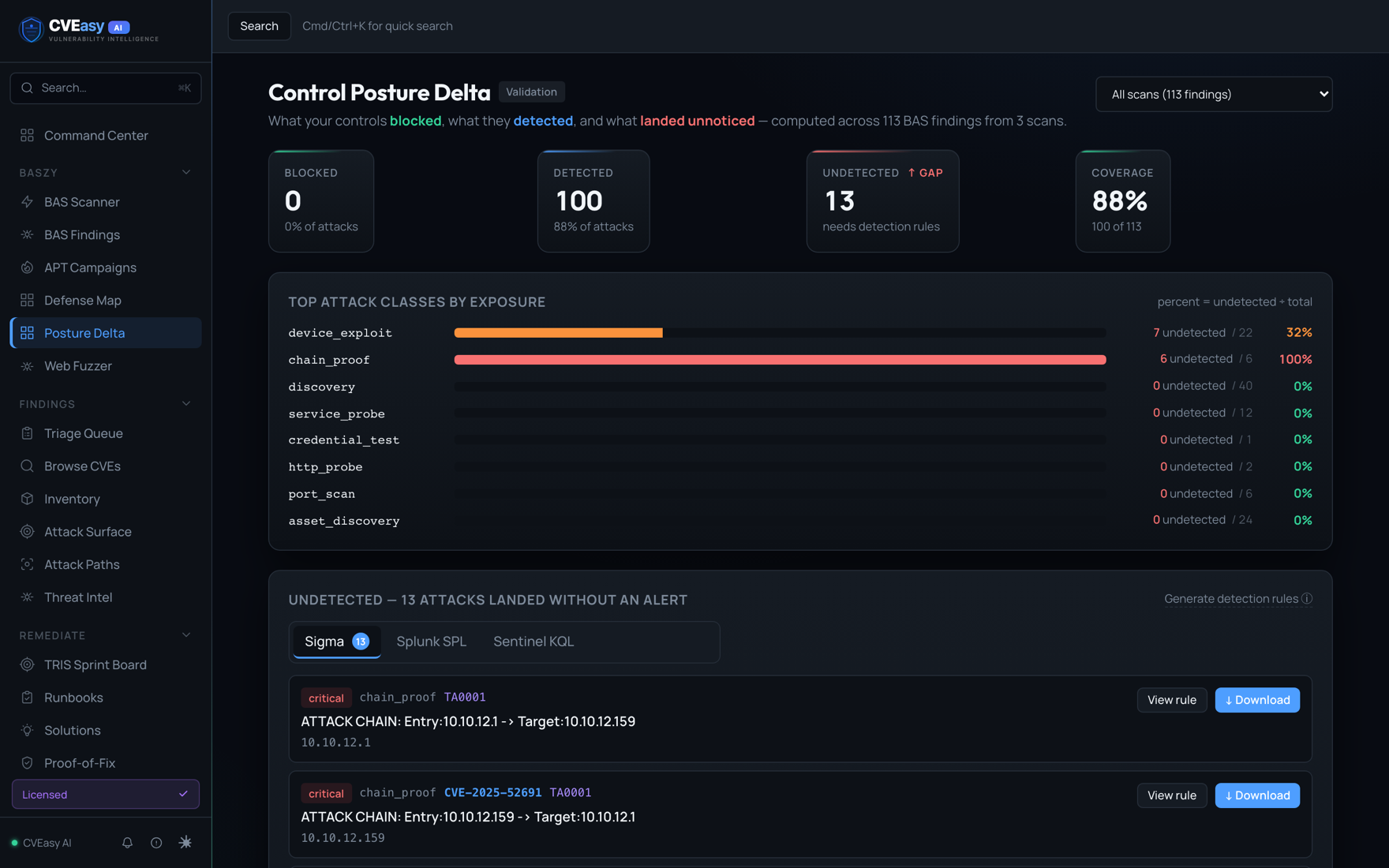Download rule for 10.10.12.1 attack chain
Viewport: 1389px width, 868px height.
[x=1257, y=700]
